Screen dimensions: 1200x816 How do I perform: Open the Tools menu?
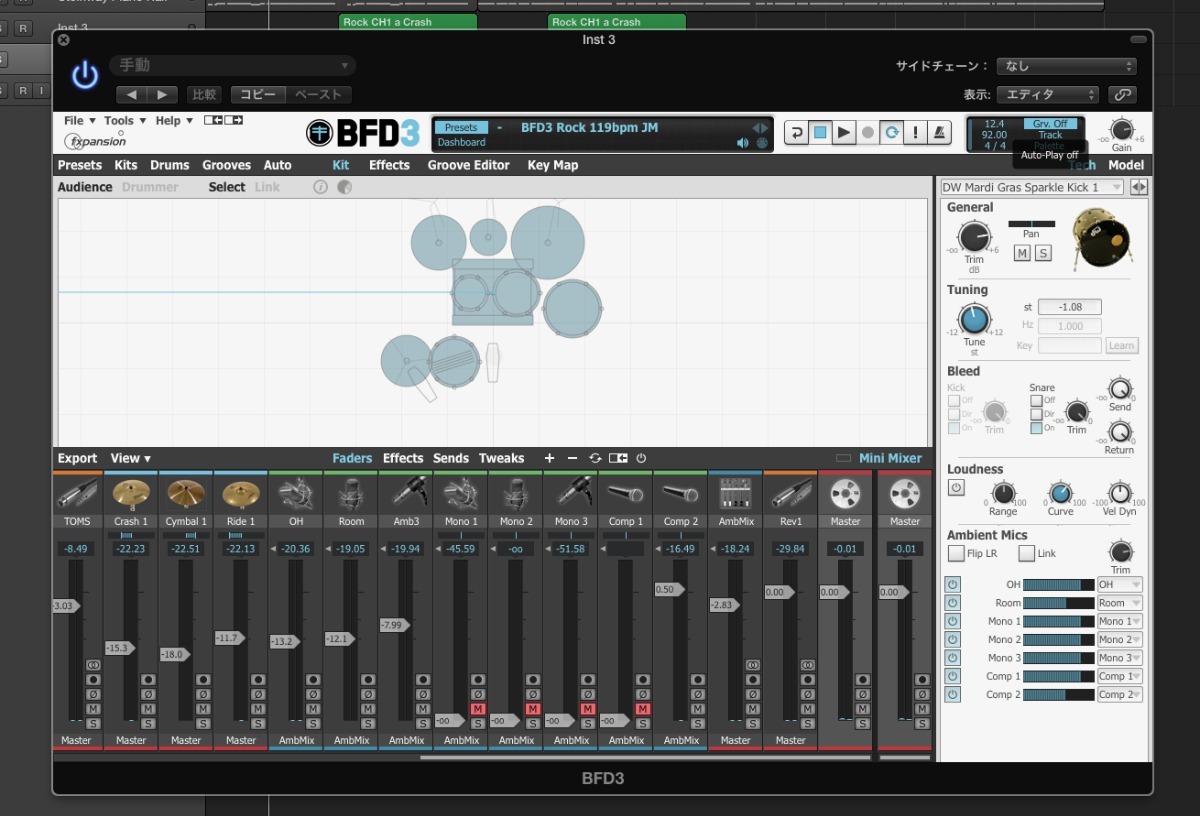click(125, 121)
